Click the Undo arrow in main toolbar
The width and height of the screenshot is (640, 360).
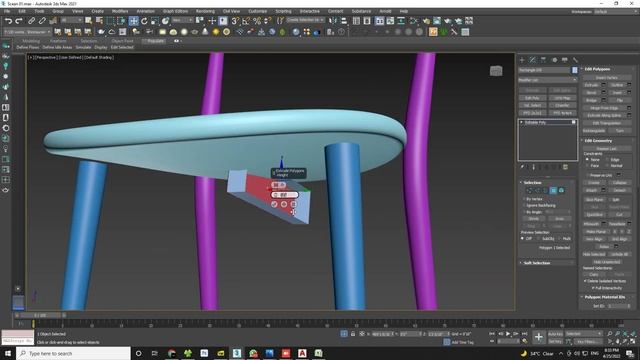(8, 20)
